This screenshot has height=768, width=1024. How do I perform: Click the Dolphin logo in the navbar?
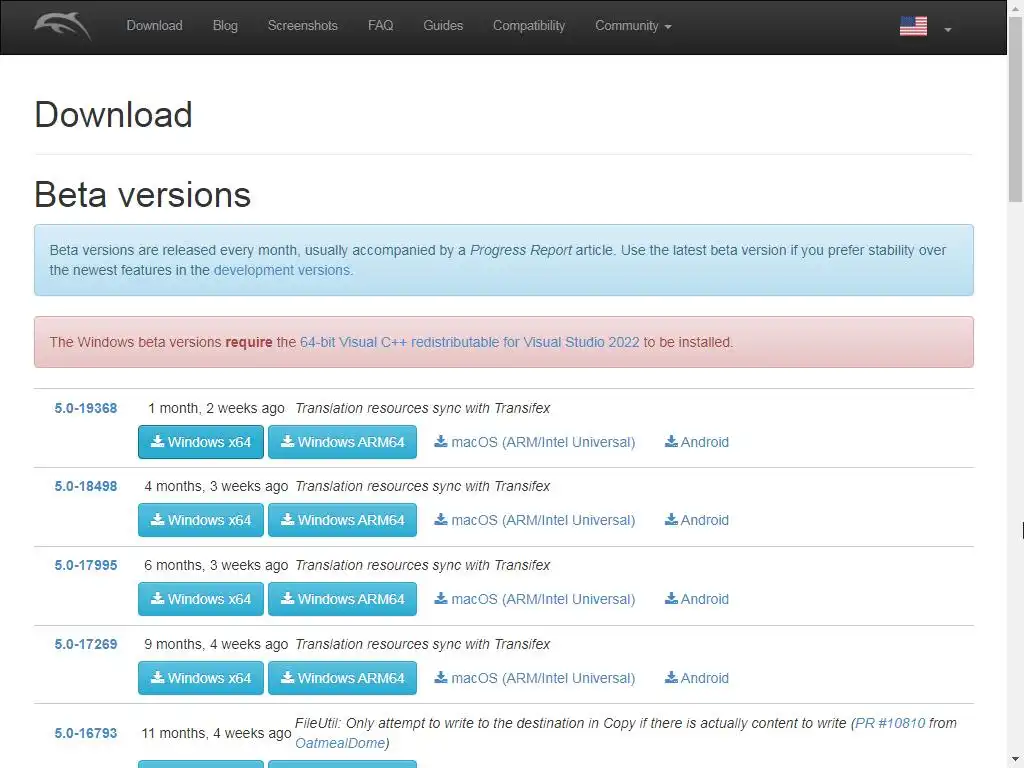[x=63, y=26]
